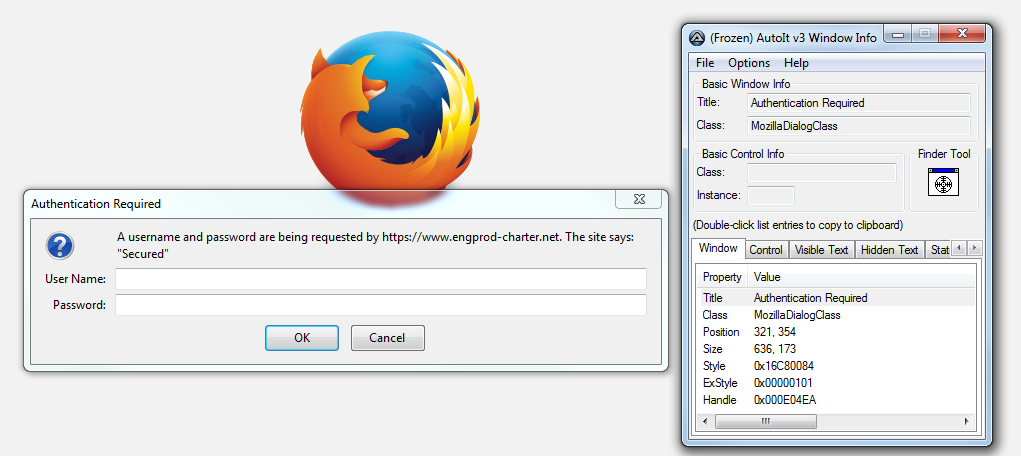Viewport: 1021px width, 456px height.
Task: Click the horizontal scrollbar thumb in property list
Action: point(765,421)
